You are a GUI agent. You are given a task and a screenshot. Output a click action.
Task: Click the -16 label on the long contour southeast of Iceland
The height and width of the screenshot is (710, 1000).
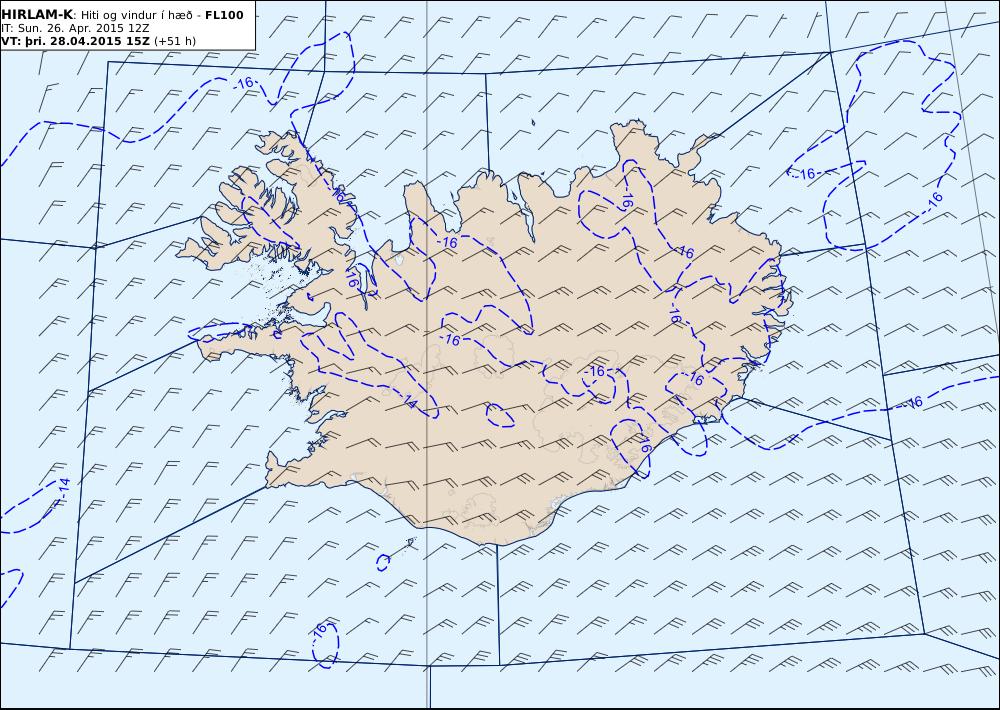coord(913,403)
